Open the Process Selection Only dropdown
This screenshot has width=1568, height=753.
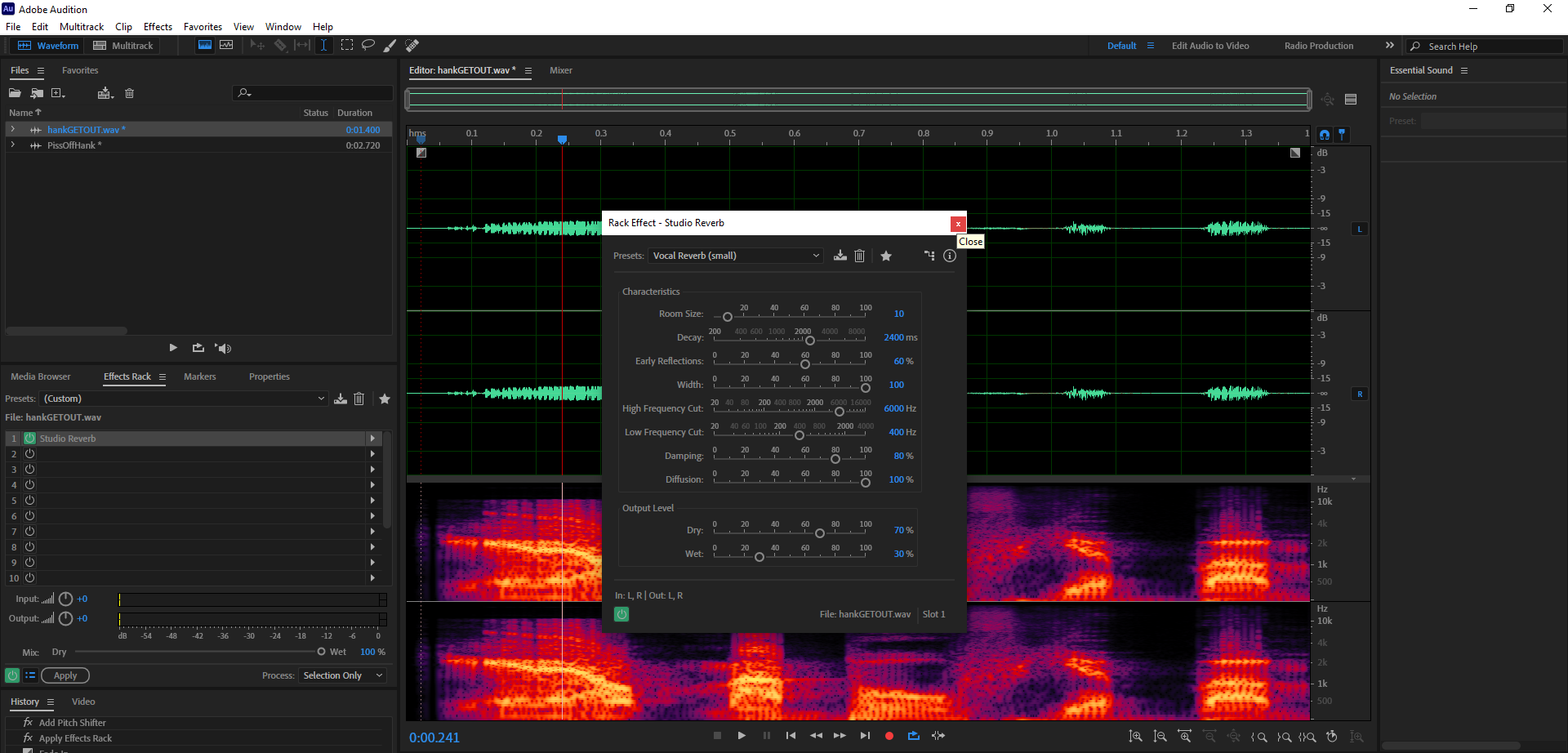pyautogui.click(x=342, y=675)
